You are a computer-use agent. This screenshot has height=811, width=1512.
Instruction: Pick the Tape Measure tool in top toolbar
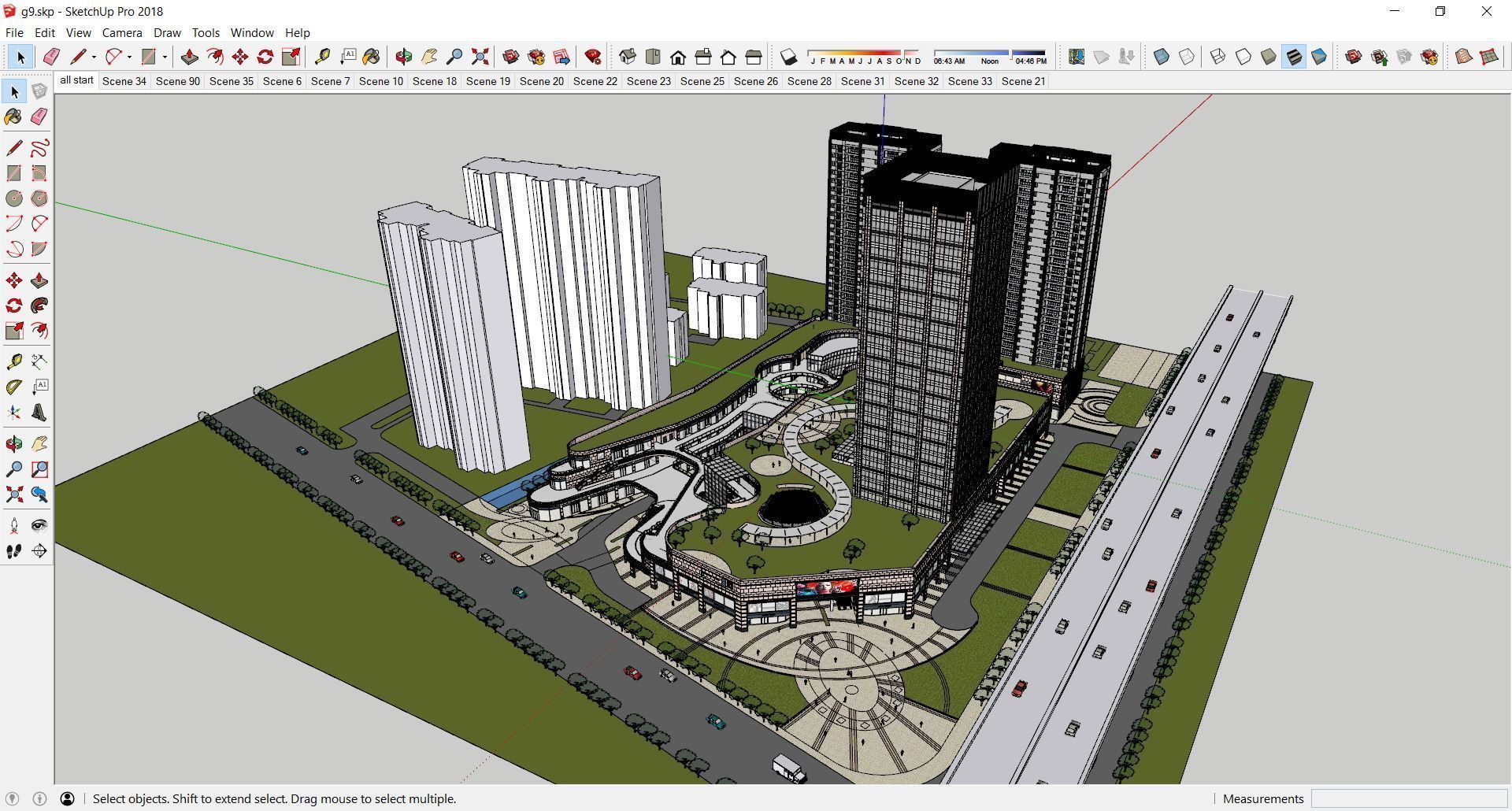(322, 57)
